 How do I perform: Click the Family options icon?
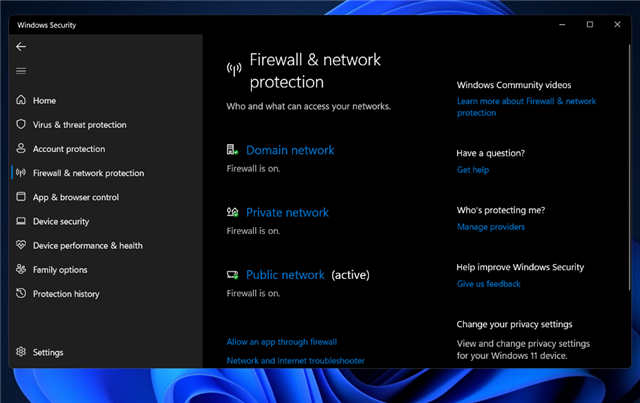[21, 269]
